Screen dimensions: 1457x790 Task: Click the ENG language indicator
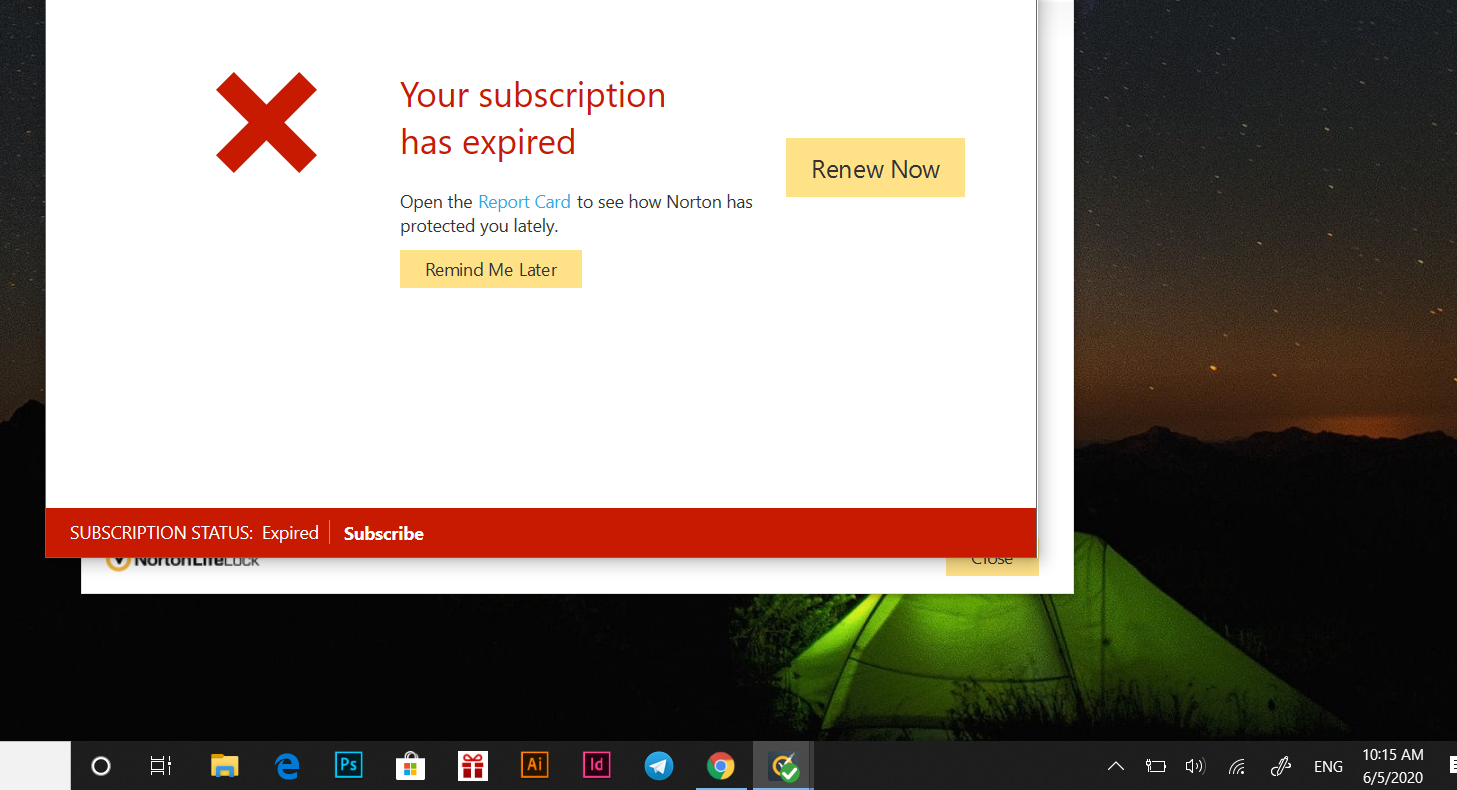(x=1328, y=767)
